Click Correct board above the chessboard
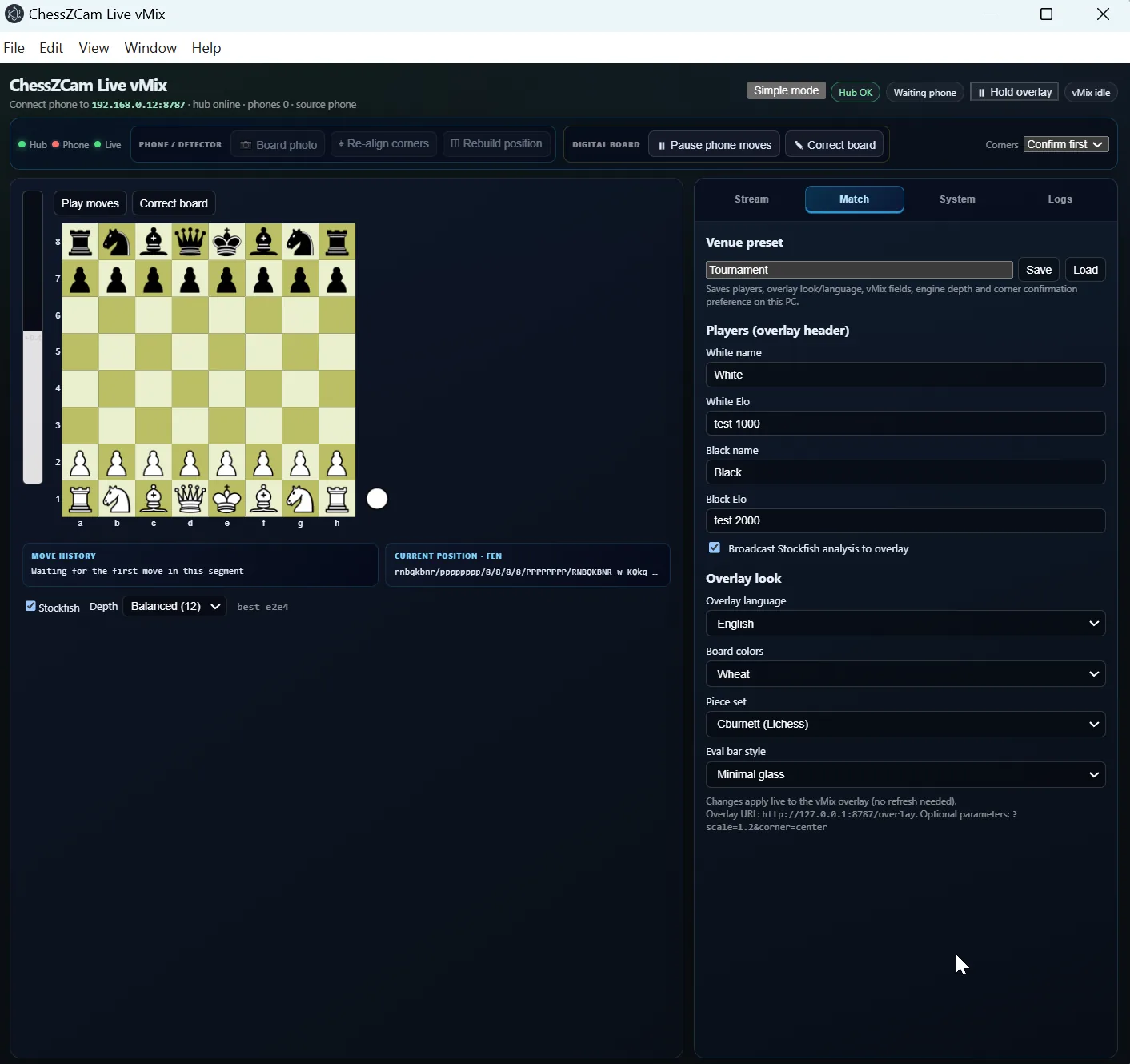 point(174,203)
